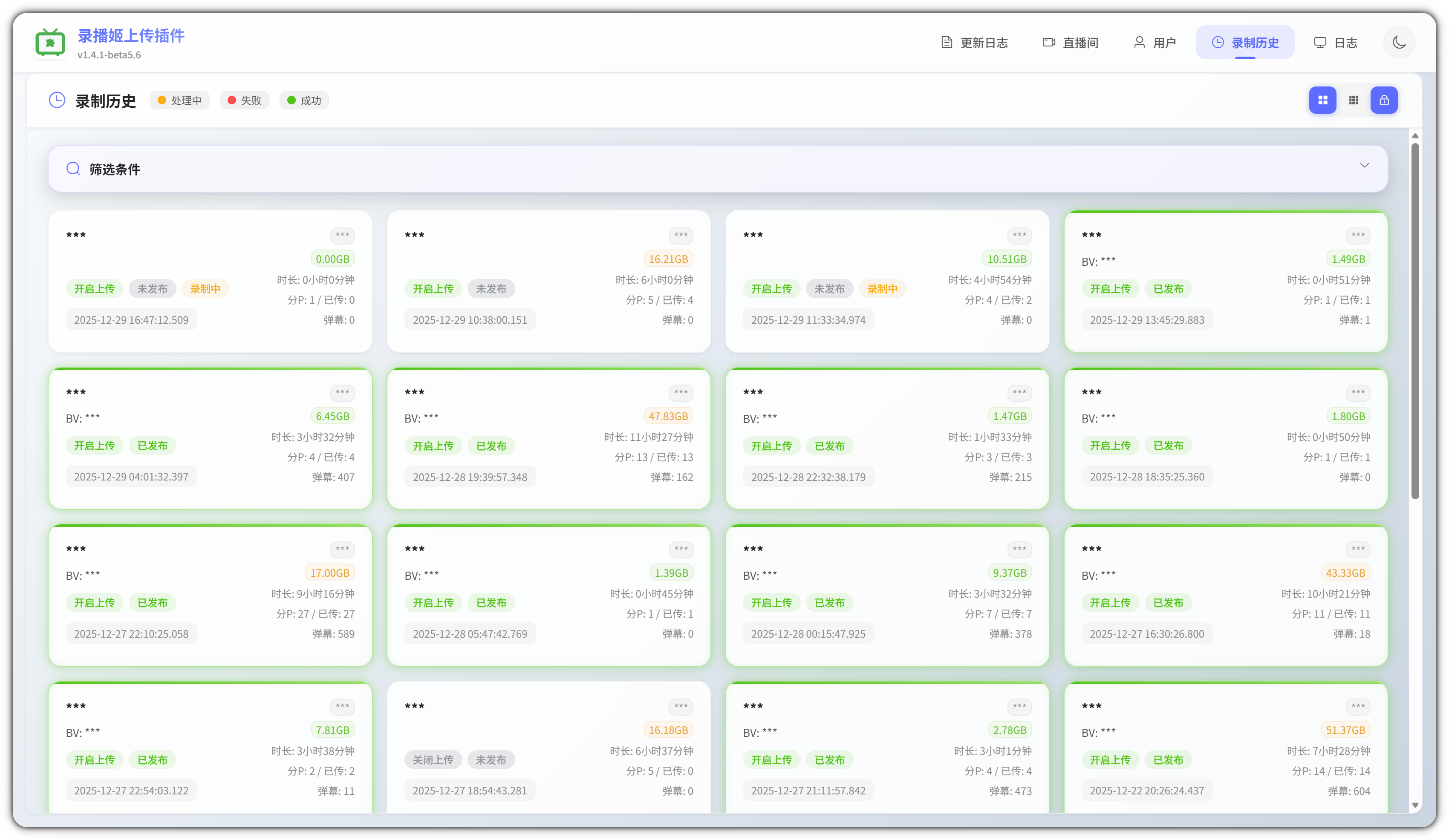Go to the 用户 tab

[1155, 43]
